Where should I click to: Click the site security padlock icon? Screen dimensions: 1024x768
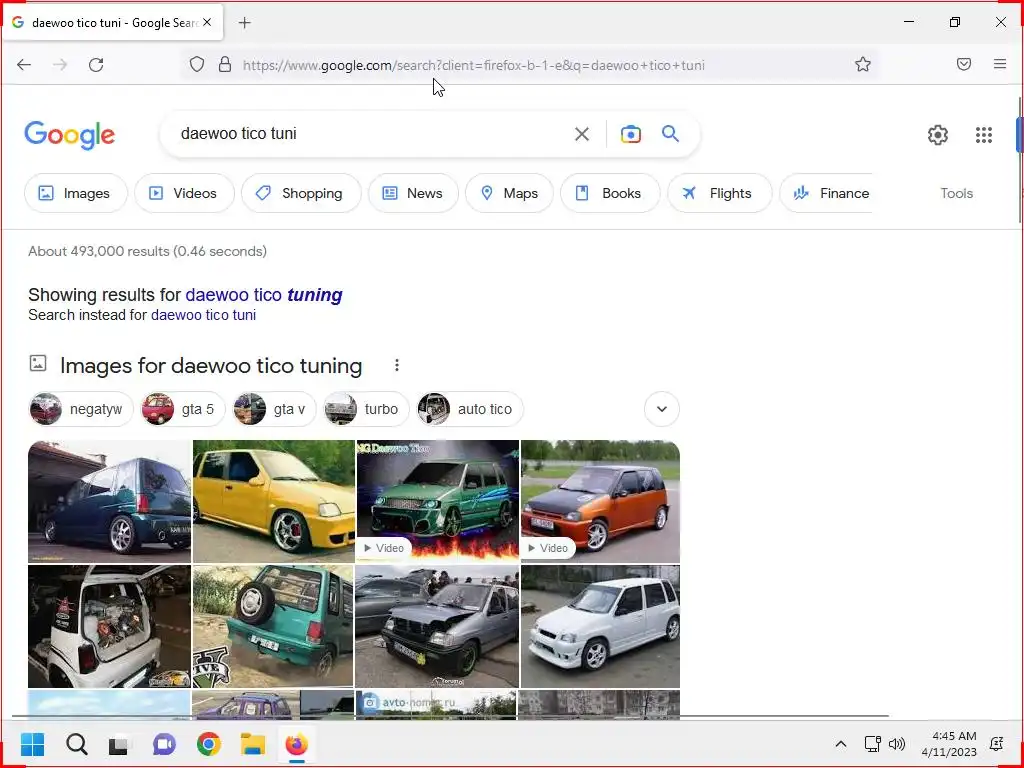click(x=225, y=65)
